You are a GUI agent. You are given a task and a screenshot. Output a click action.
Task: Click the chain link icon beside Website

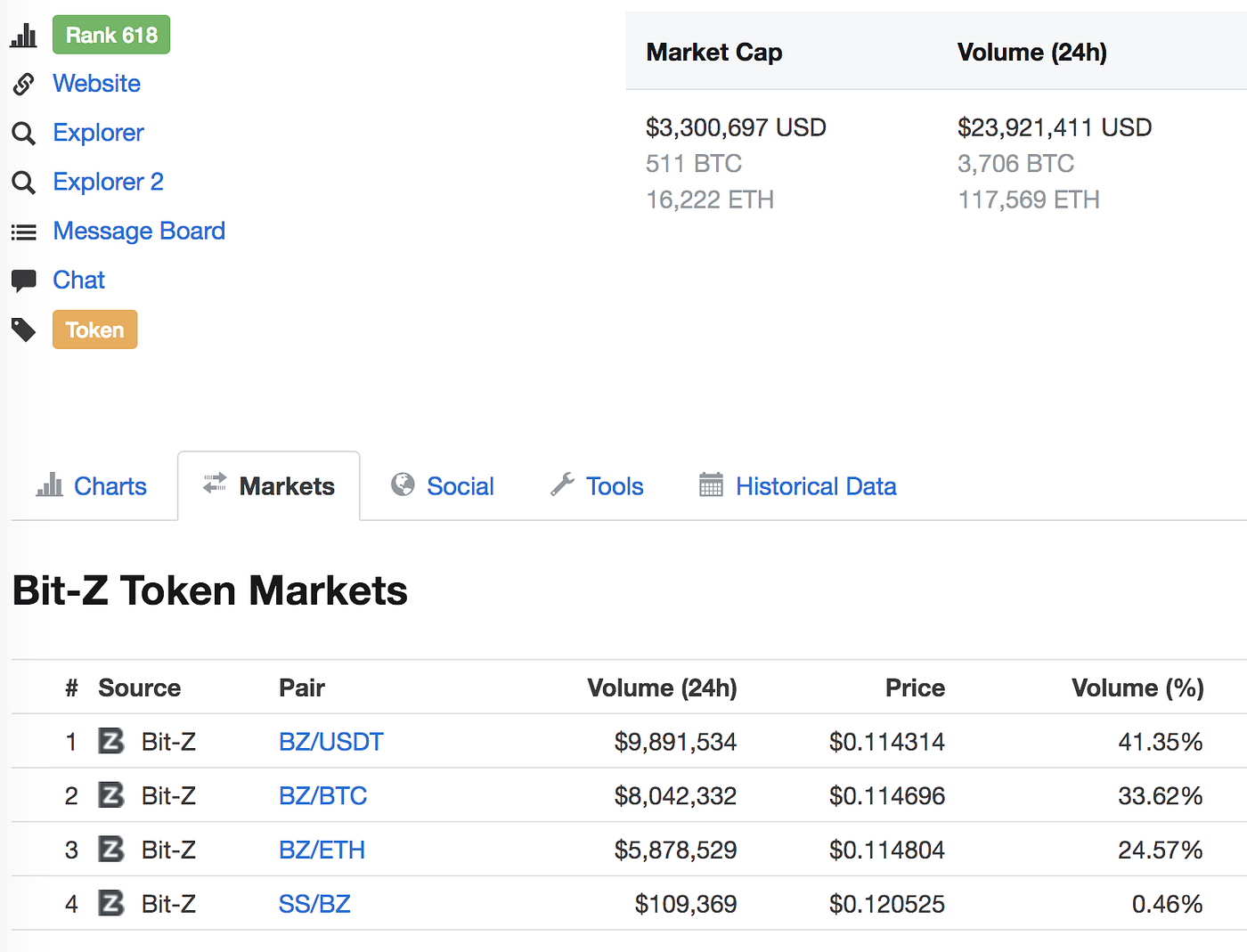click(x=24, y=85)
